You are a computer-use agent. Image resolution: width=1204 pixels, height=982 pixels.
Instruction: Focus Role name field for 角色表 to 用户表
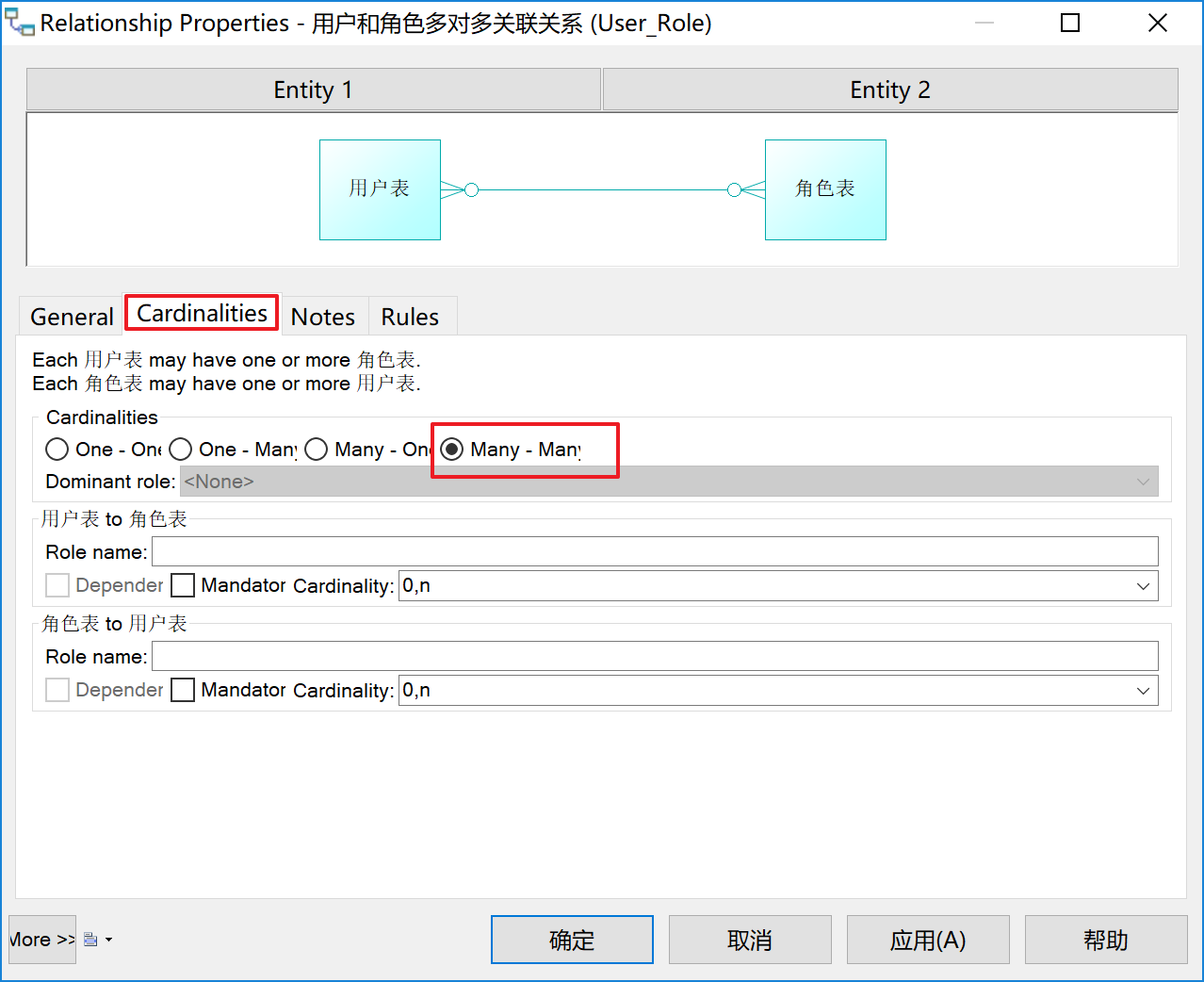coord(655,656)
